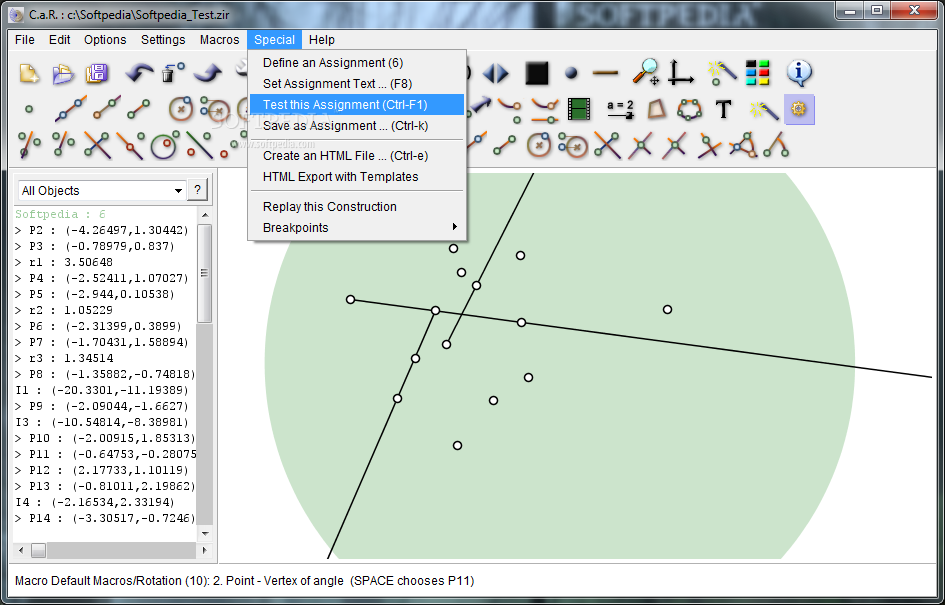945x605 pixels.
Task: Click the object list scroll up arrow
Action: point(205,215)
